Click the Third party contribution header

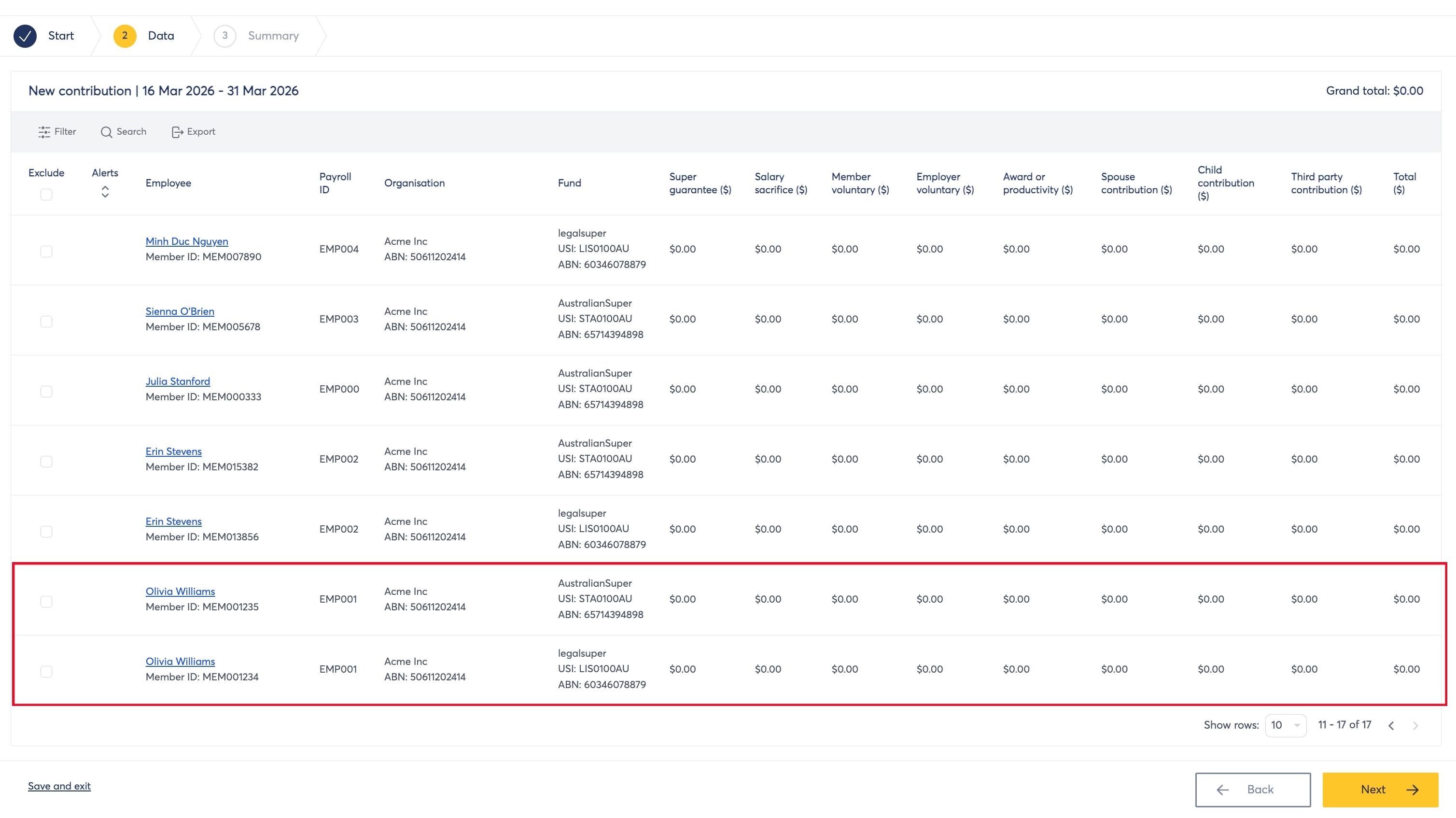pyautogui.click(x=1327, y=183)
